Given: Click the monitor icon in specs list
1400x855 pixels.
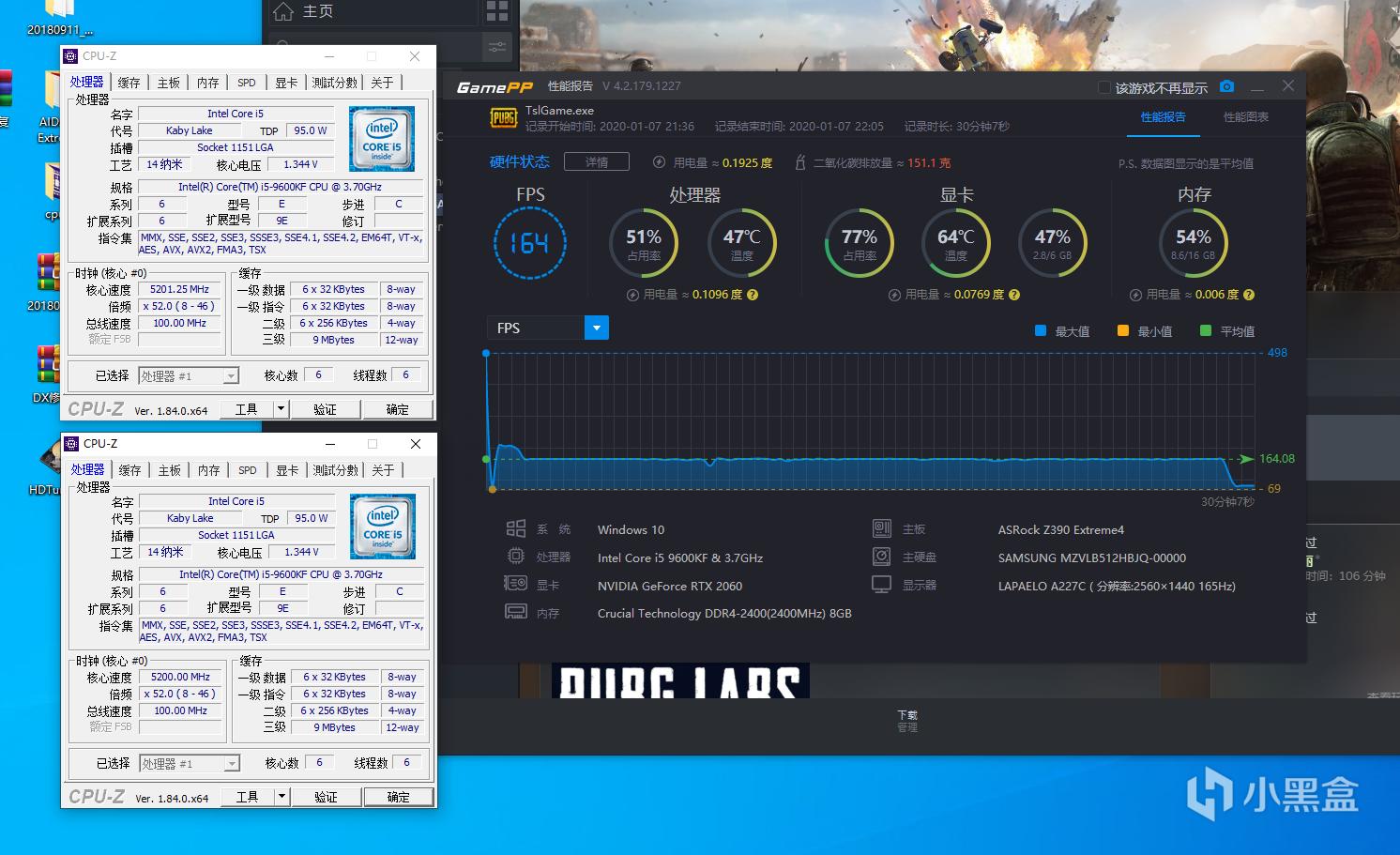Looking at the screenshot, I should coord(882,584).
